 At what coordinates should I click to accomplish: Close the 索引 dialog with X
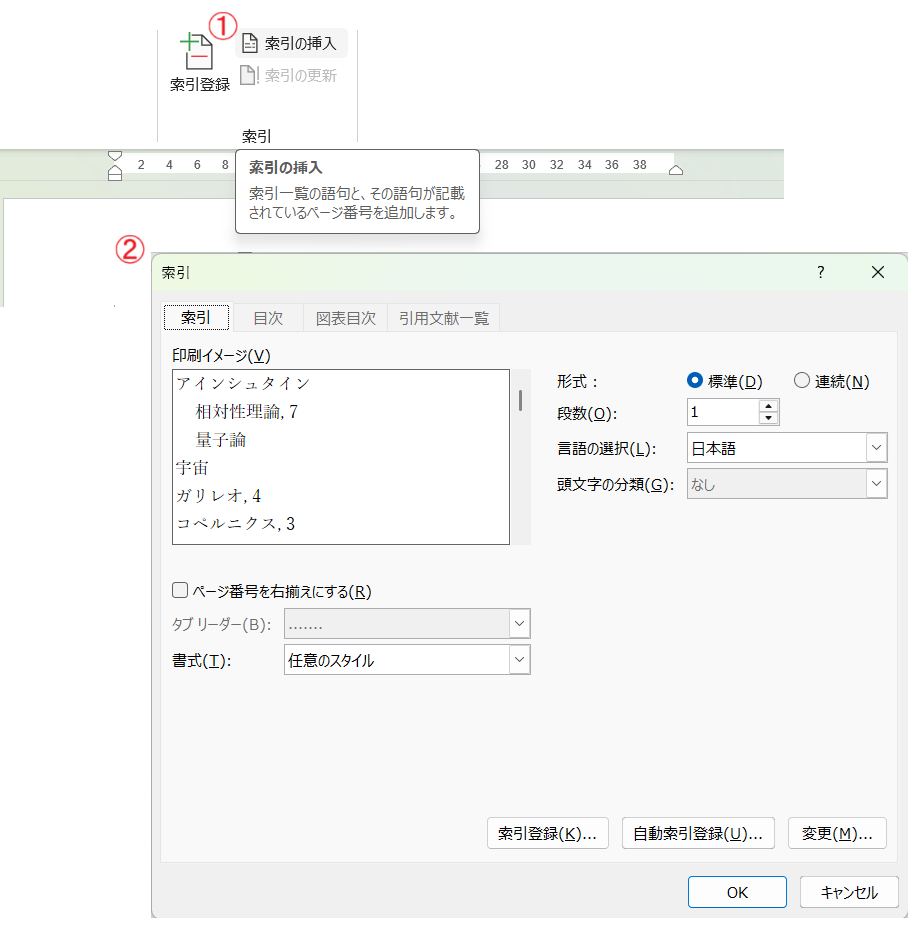[878, 272]
